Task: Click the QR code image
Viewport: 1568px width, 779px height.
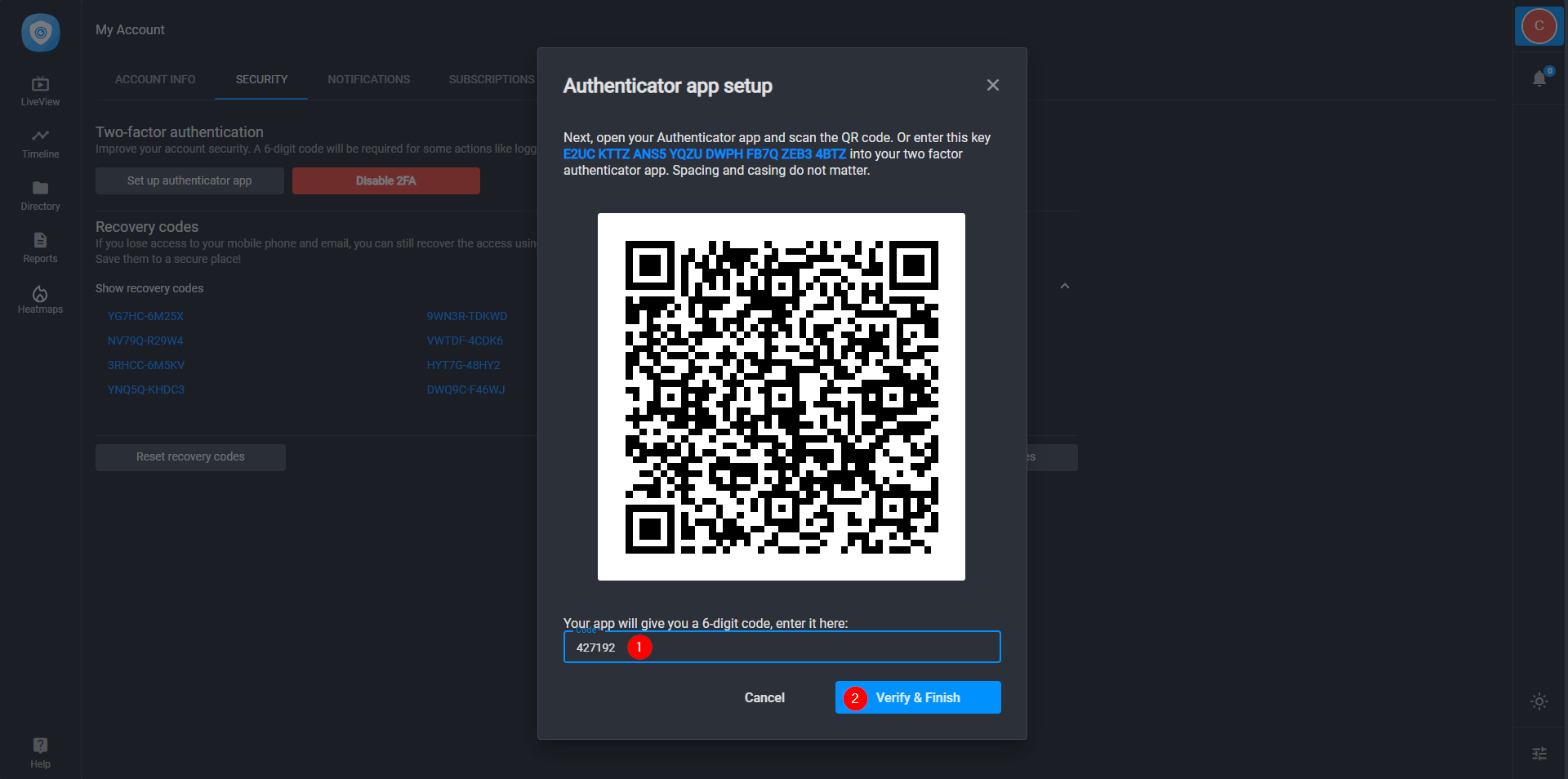Action: pos(782,397)
